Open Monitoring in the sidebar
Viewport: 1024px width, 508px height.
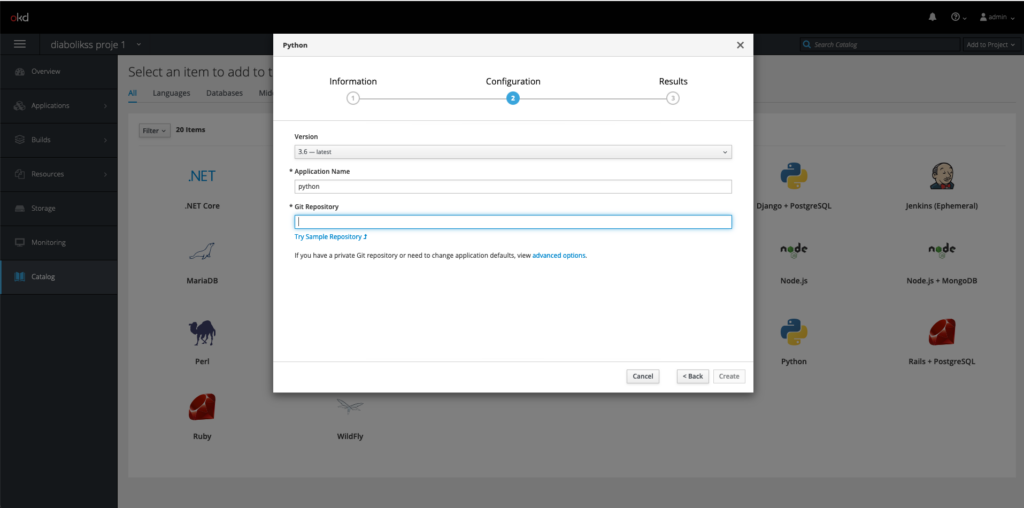click(x=59, y=242)
